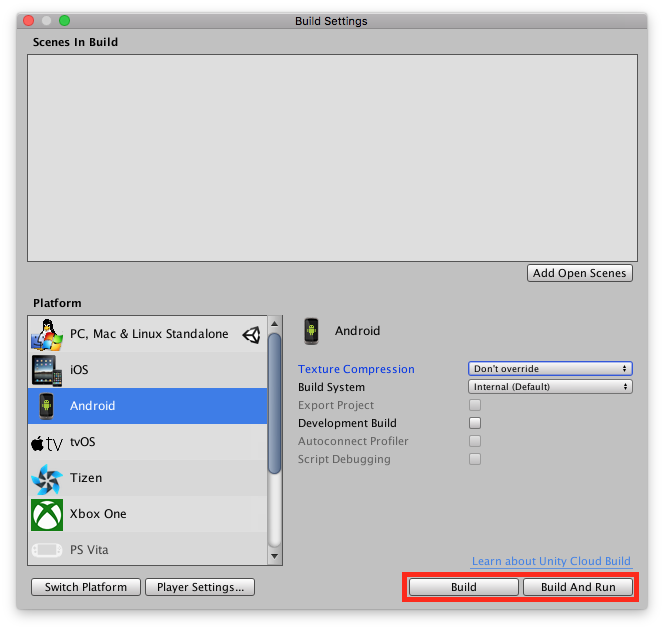Click the platform list scroll down arrow
Viewport: 664px width, 630px height.
(x=274, y=556)
